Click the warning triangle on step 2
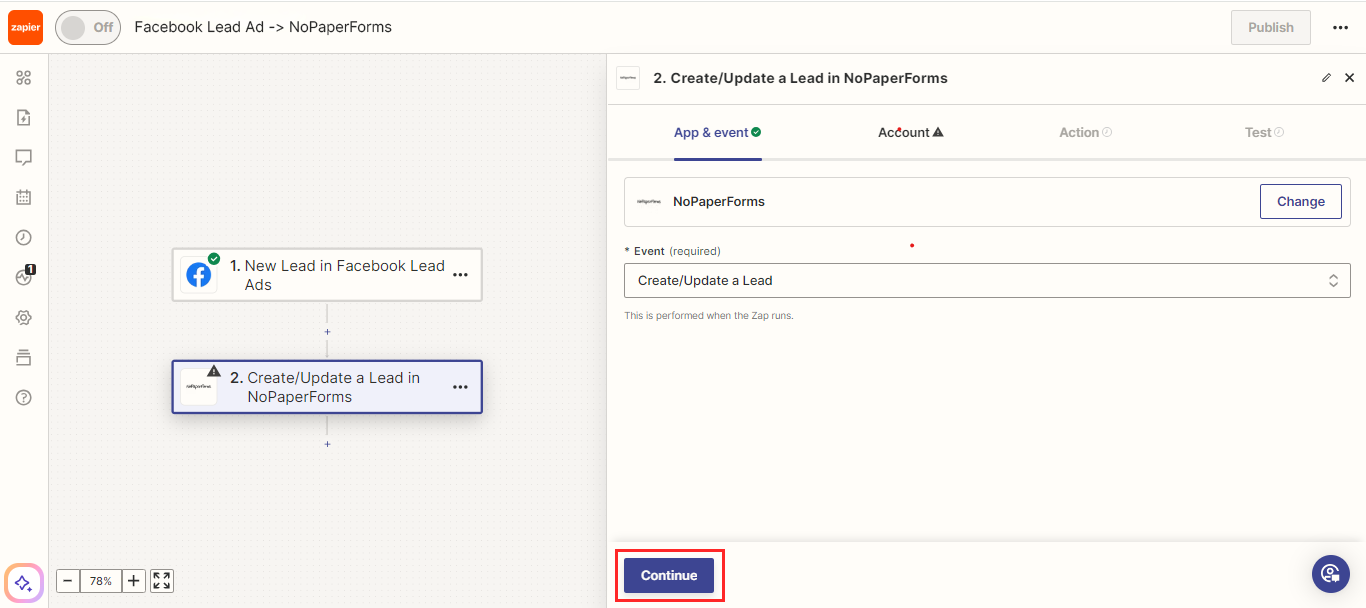Image resolution: width=1366 pixels, height=608 pixels. [214, 370]
